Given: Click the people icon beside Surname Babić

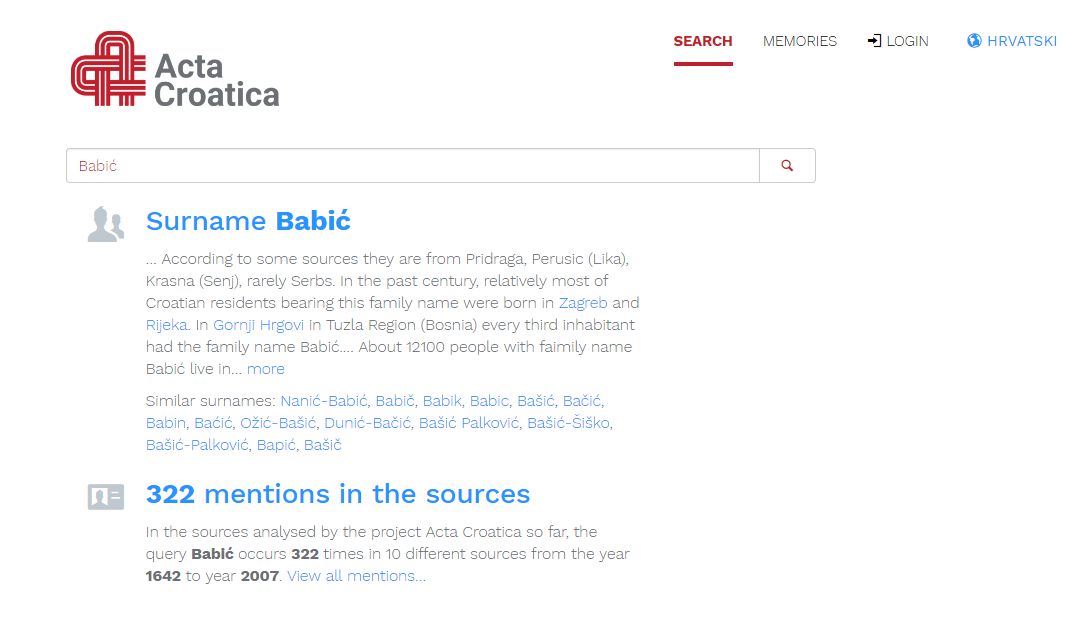Looking at the screenshot, I should [x=105, y=225].
